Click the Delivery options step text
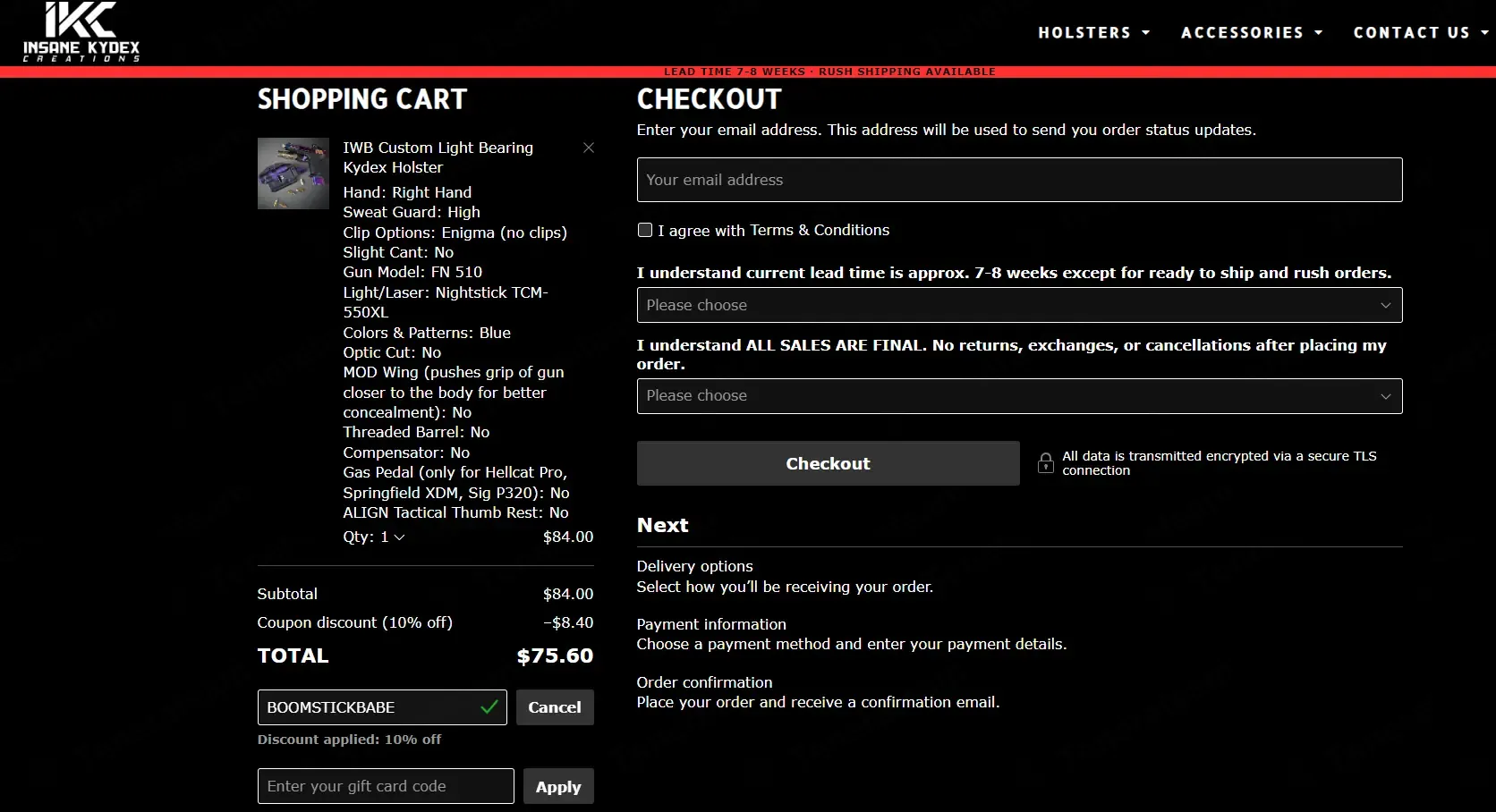The height and width of the screenshot is (812, 1496). click(x=694, y=566)
